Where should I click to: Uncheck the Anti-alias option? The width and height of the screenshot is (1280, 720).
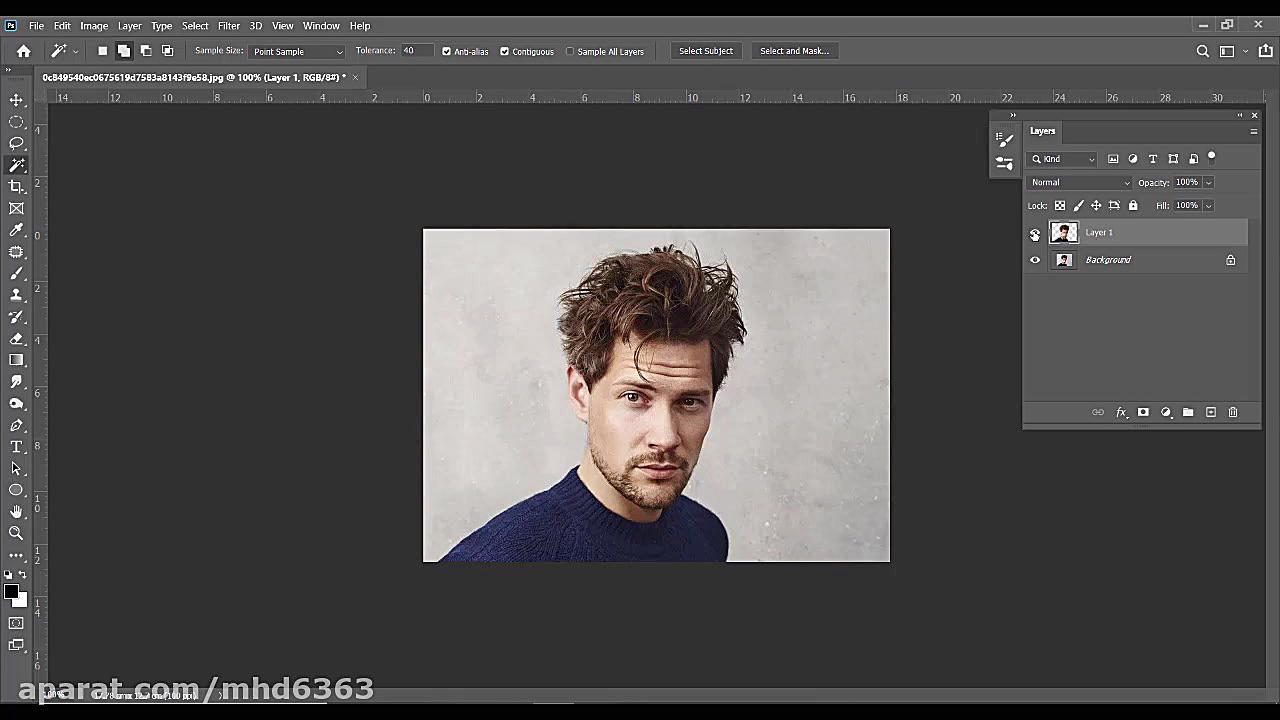[x=446, y=51]
